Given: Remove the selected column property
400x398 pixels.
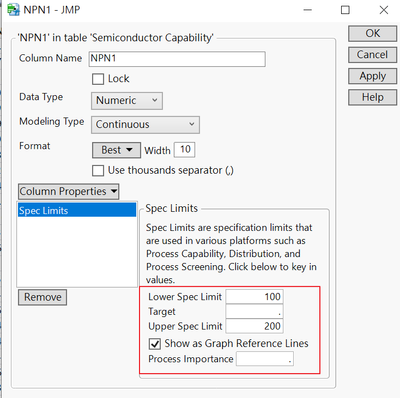Looking at the screenshot, I should point(42,297).
